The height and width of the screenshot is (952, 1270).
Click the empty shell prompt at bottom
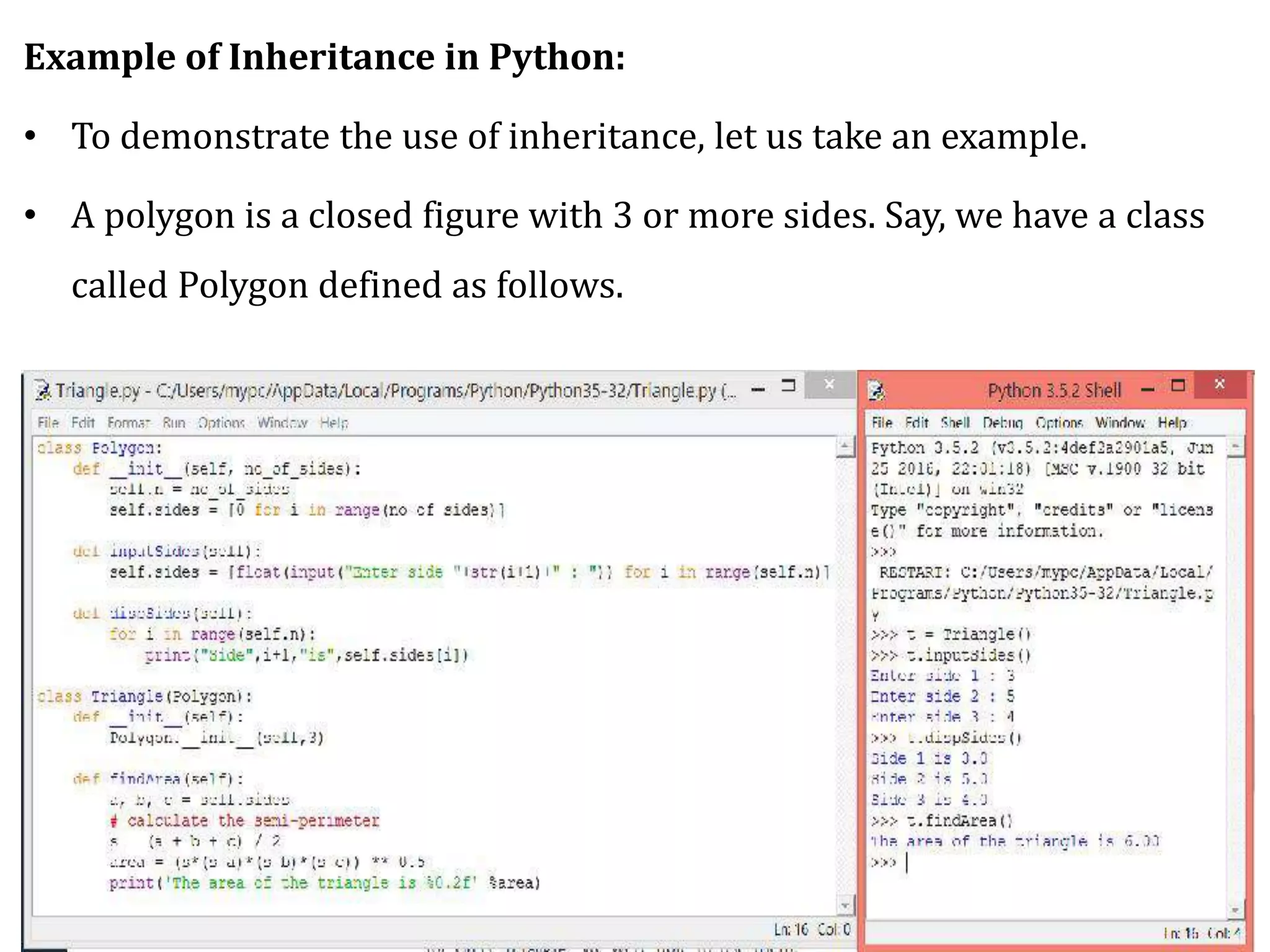(890, 862)
